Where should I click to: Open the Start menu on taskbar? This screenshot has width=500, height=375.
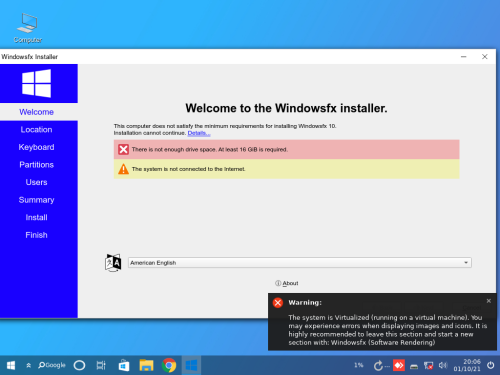[x=11, y=365]
